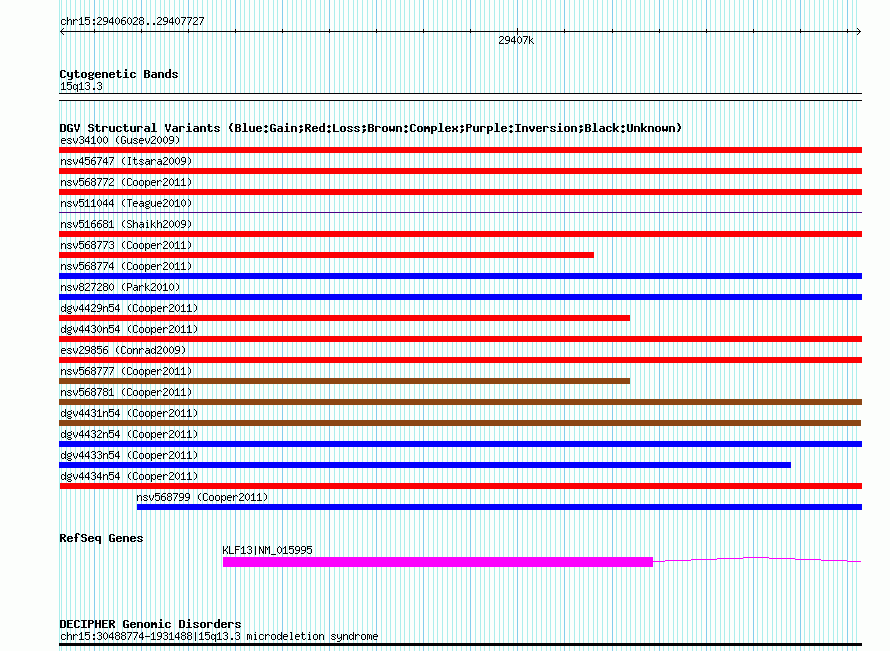Click the nsv568777 (Cooper2011) label

coord(126,371)
